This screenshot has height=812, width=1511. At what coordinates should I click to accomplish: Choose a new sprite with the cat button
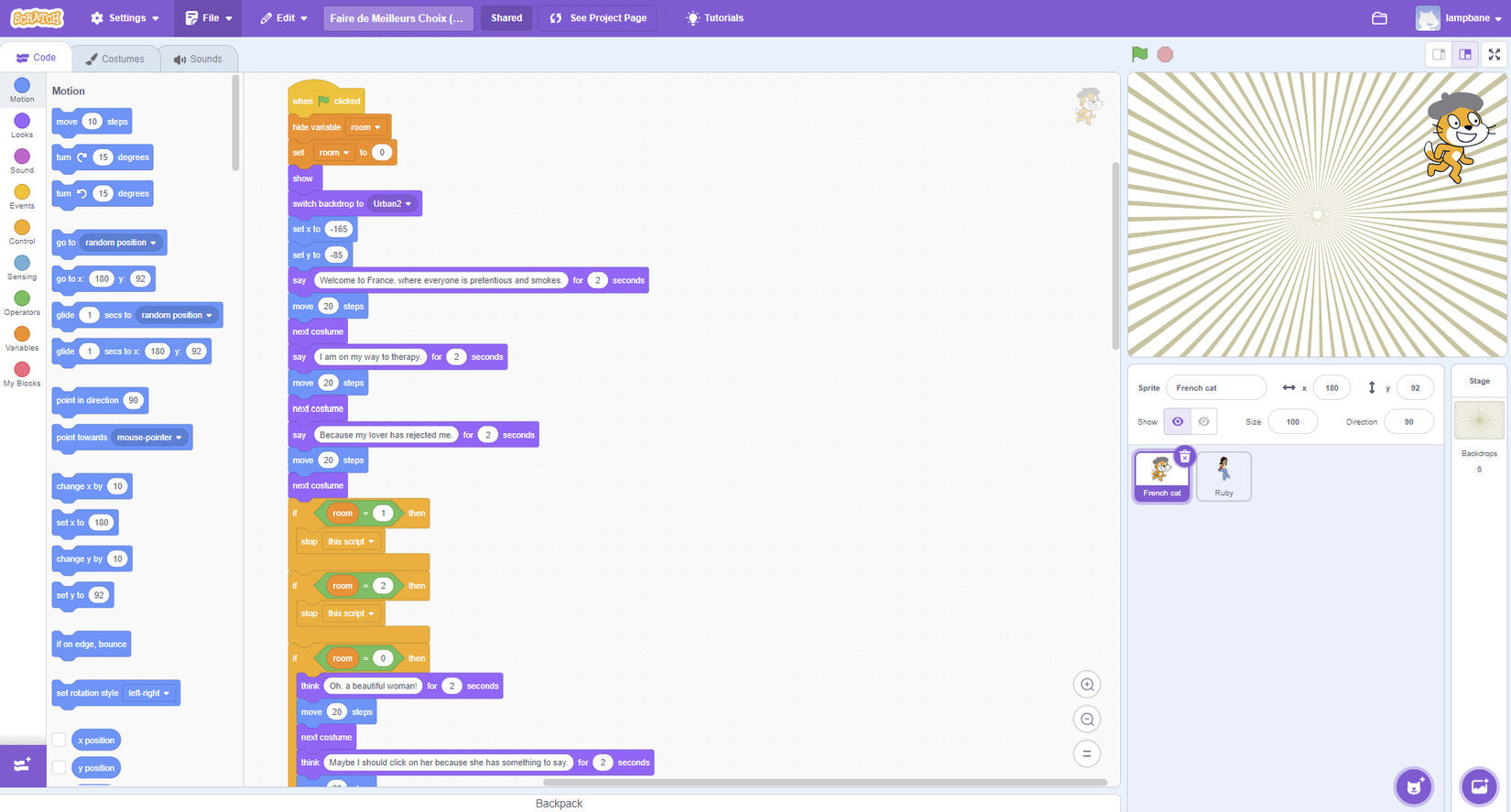[x=1414, y=786]
